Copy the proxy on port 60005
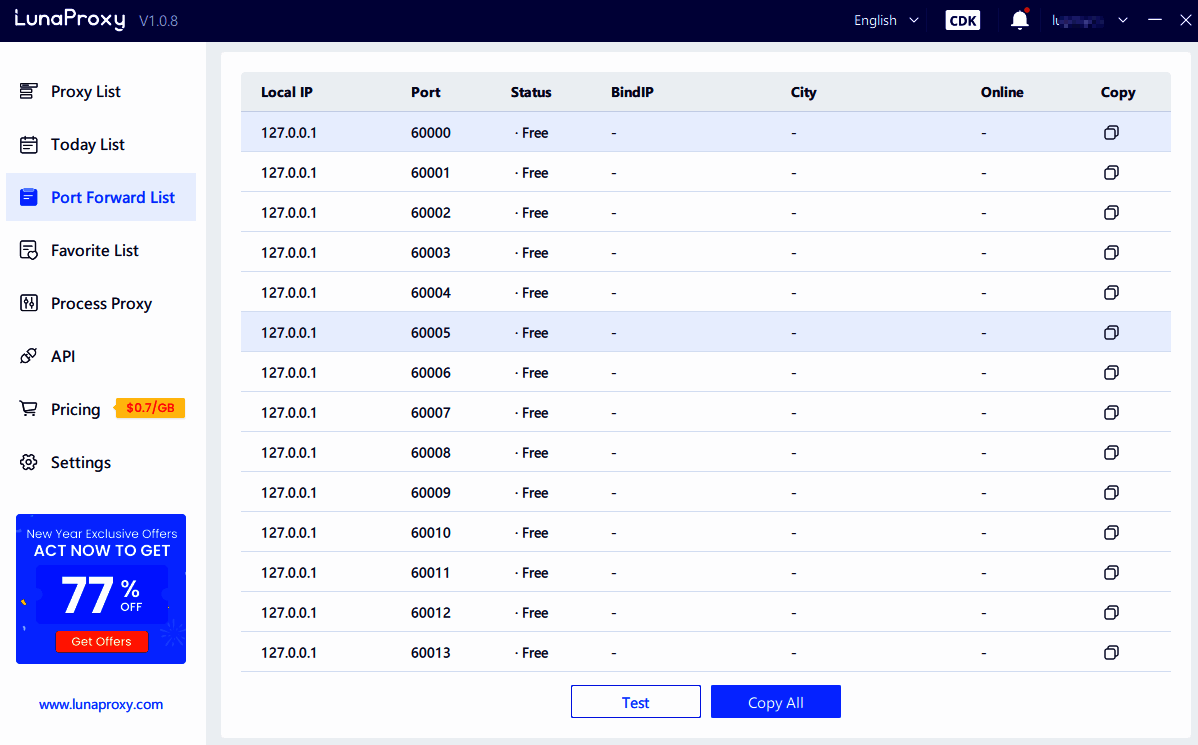 point(1111,332)
